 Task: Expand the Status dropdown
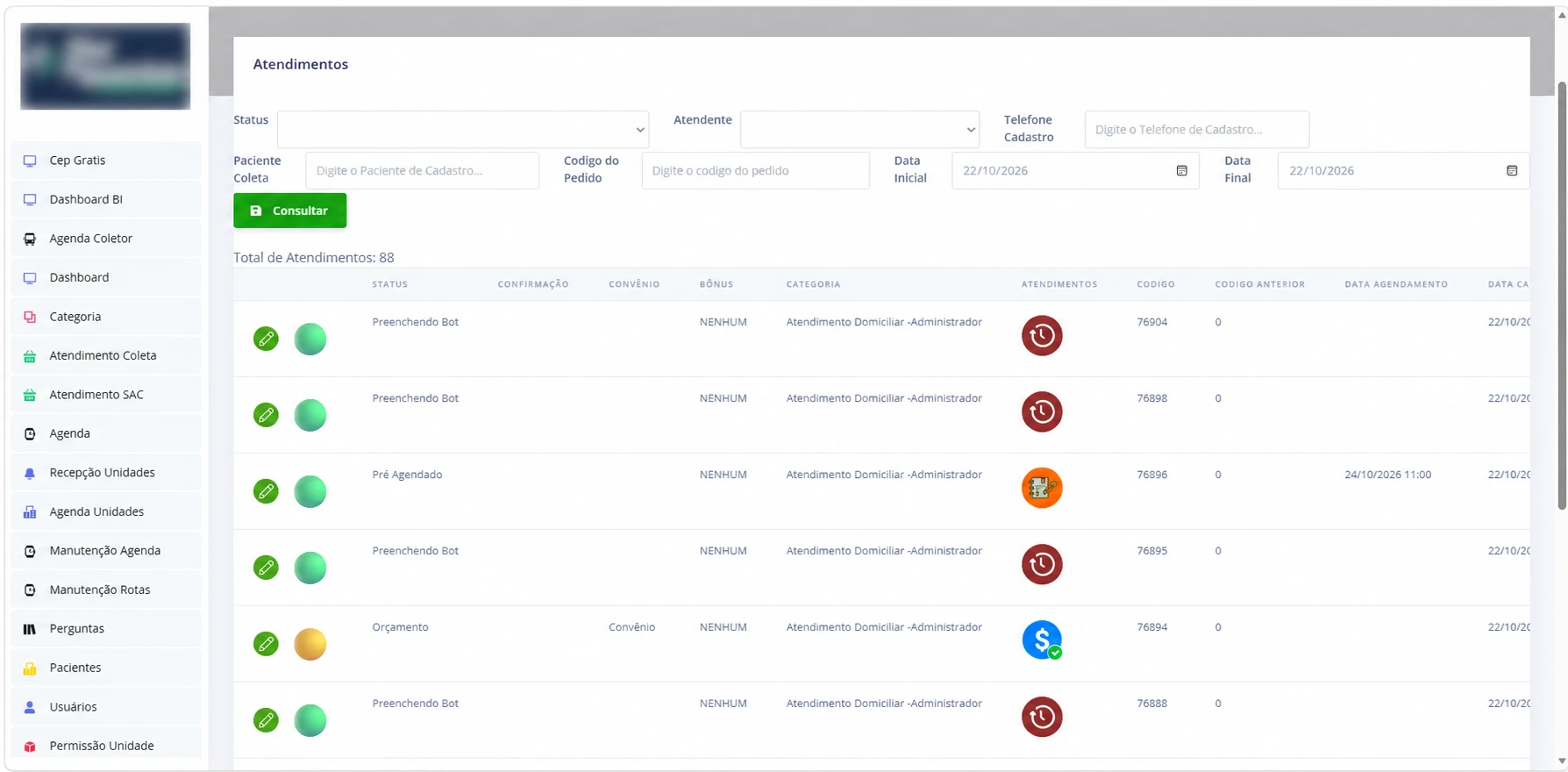click(x=463, y=129)
